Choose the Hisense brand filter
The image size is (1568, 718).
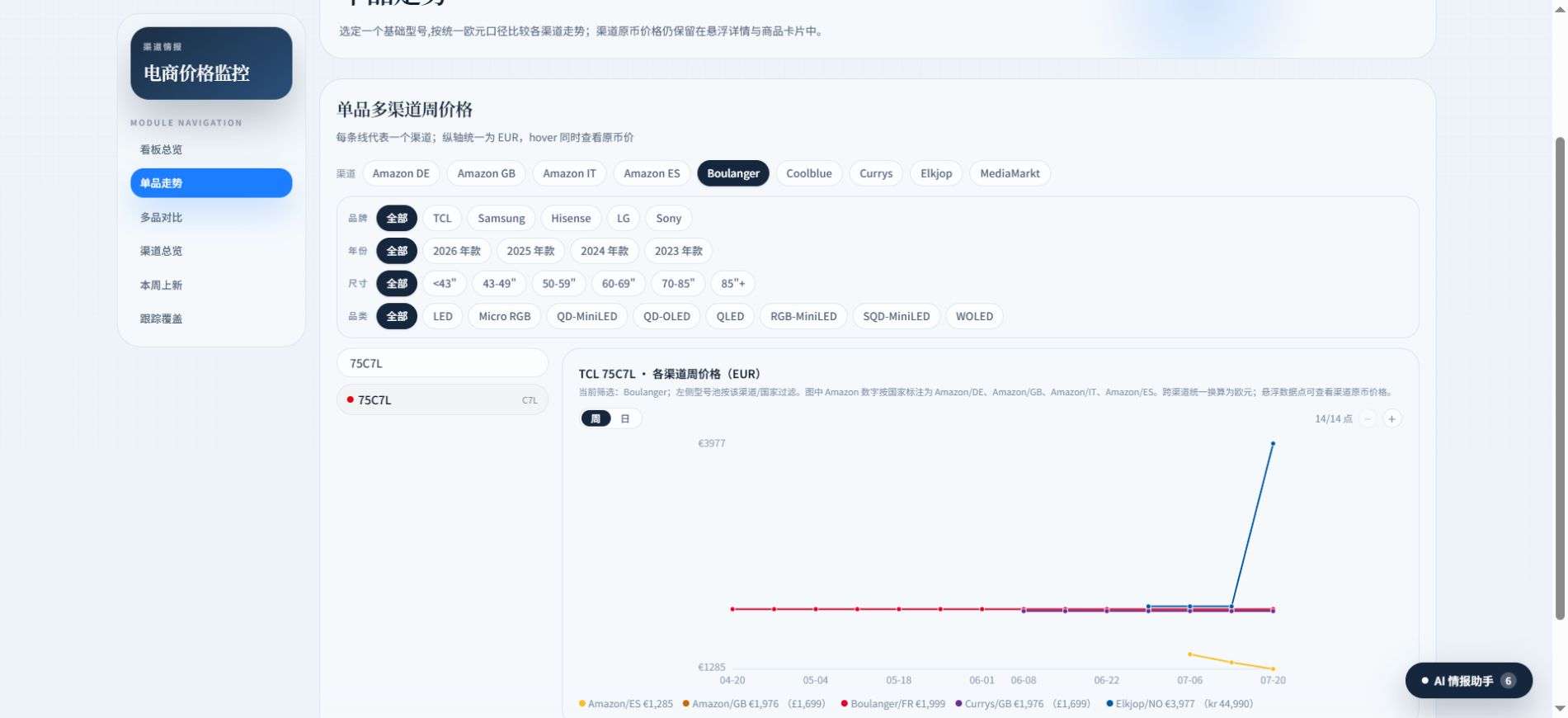pos(571,219)
